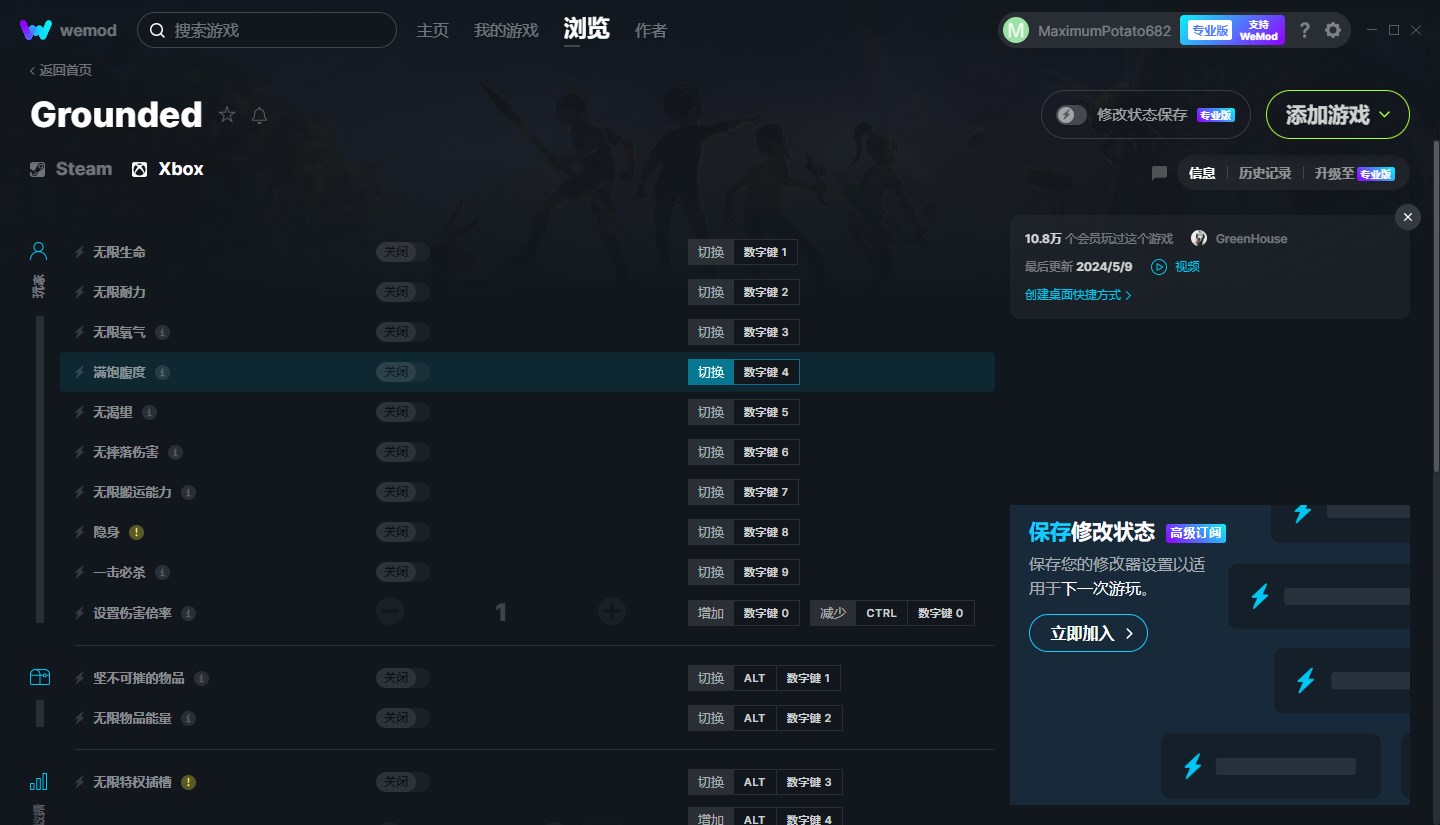Click the MaximumPotato682 avatar

[x=1015, y=30]
